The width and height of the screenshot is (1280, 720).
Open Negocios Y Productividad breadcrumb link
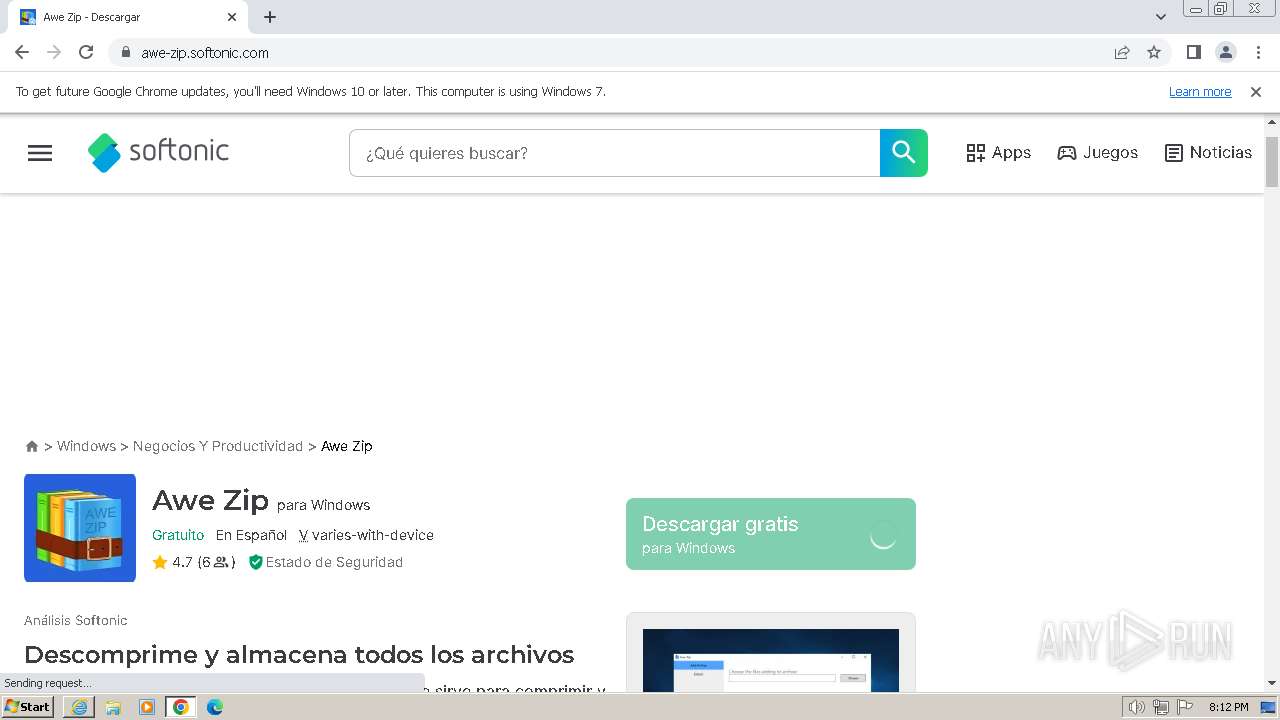pyautogui.click(x=218, y=446)
